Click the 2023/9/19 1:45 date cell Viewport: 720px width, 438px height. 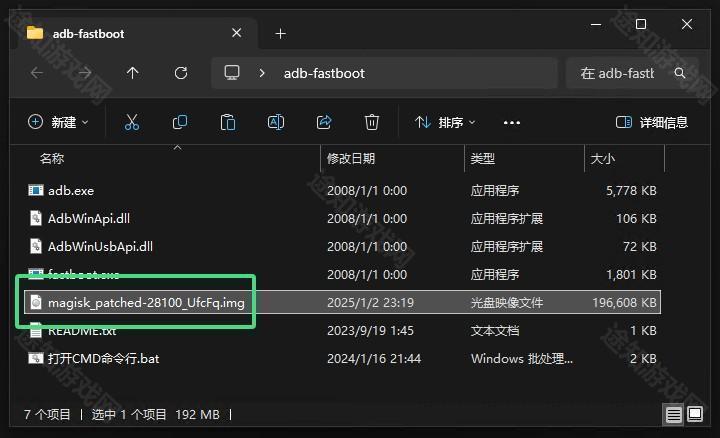(x=370, y=331)
